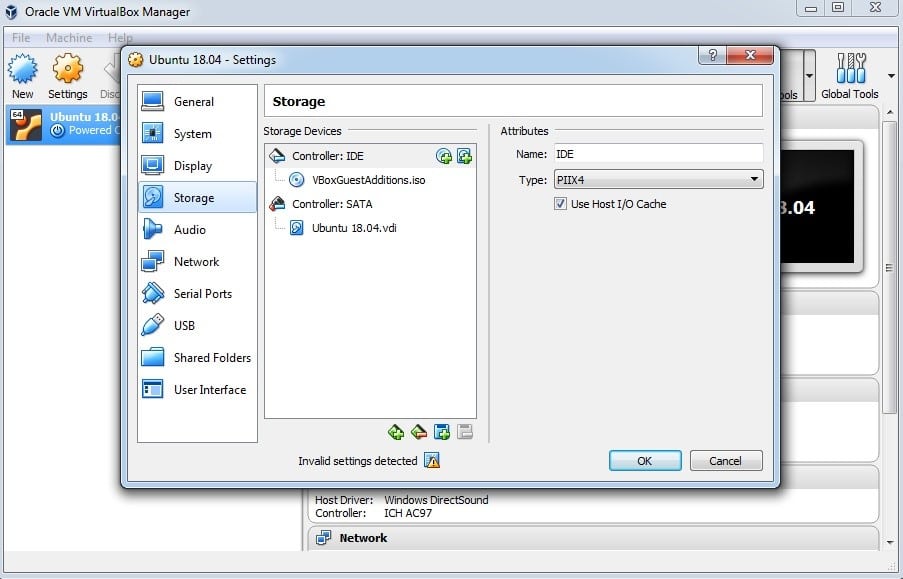This screenshot has width=903, height=579.
Task: Expand Global Tools dropdown arrow
Action: [x=891, y=76]
